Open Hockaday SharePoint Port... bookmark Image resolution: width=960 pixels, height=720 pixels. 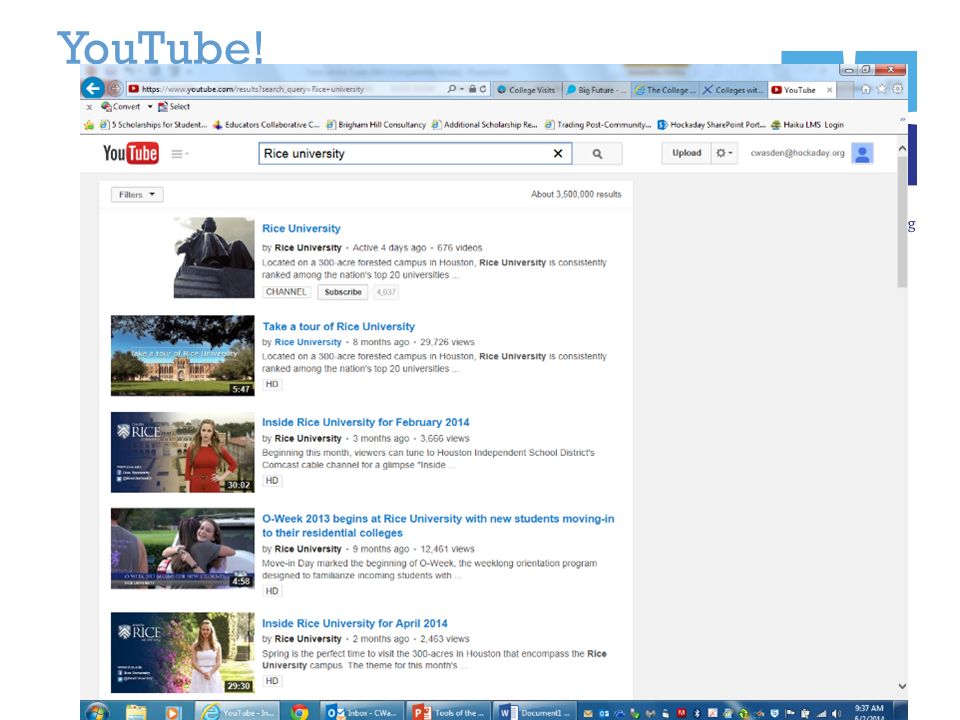click(711, 124)
